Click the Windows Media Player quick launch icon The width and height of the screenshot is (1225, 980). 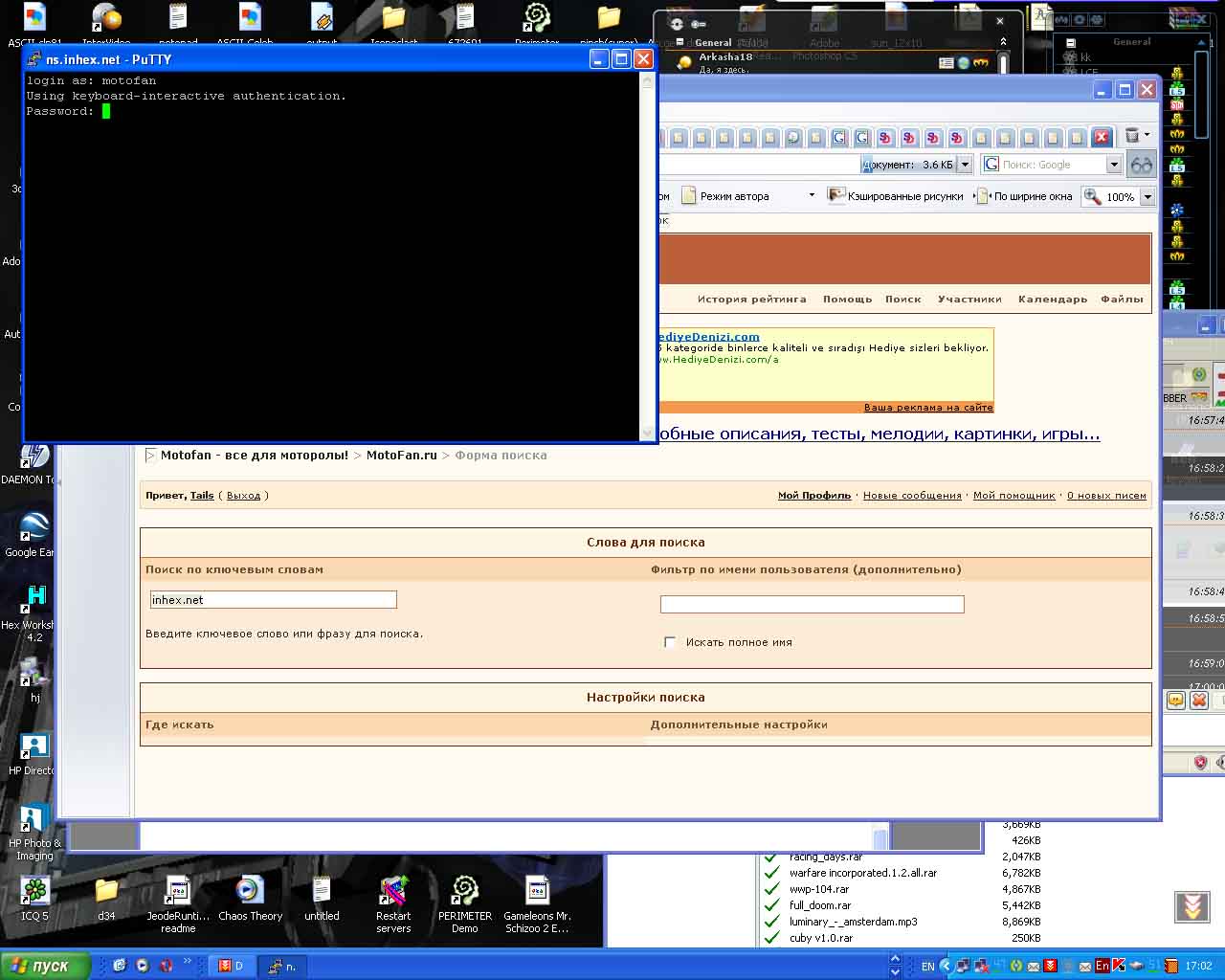[143, 966]
